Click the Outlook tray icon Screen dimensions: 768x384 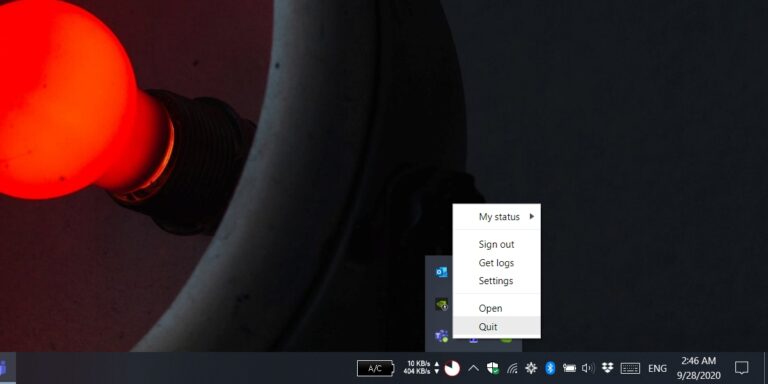442,272
